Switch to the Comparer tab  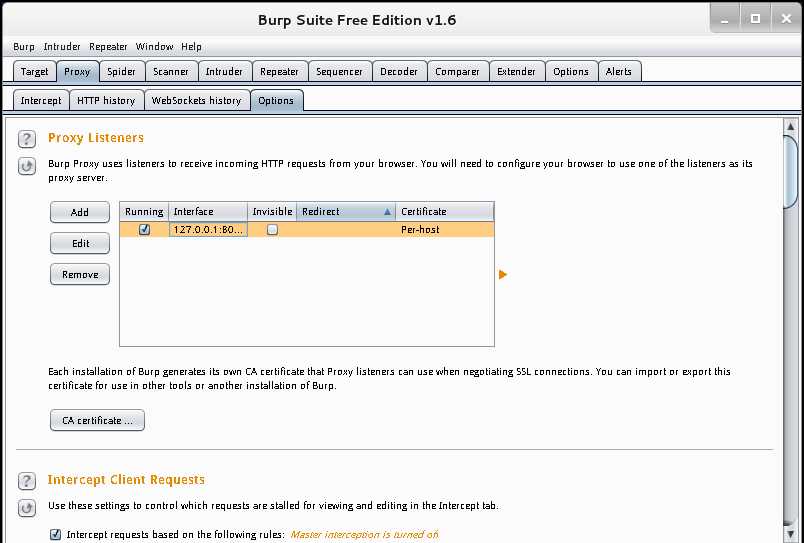point(457,72)
